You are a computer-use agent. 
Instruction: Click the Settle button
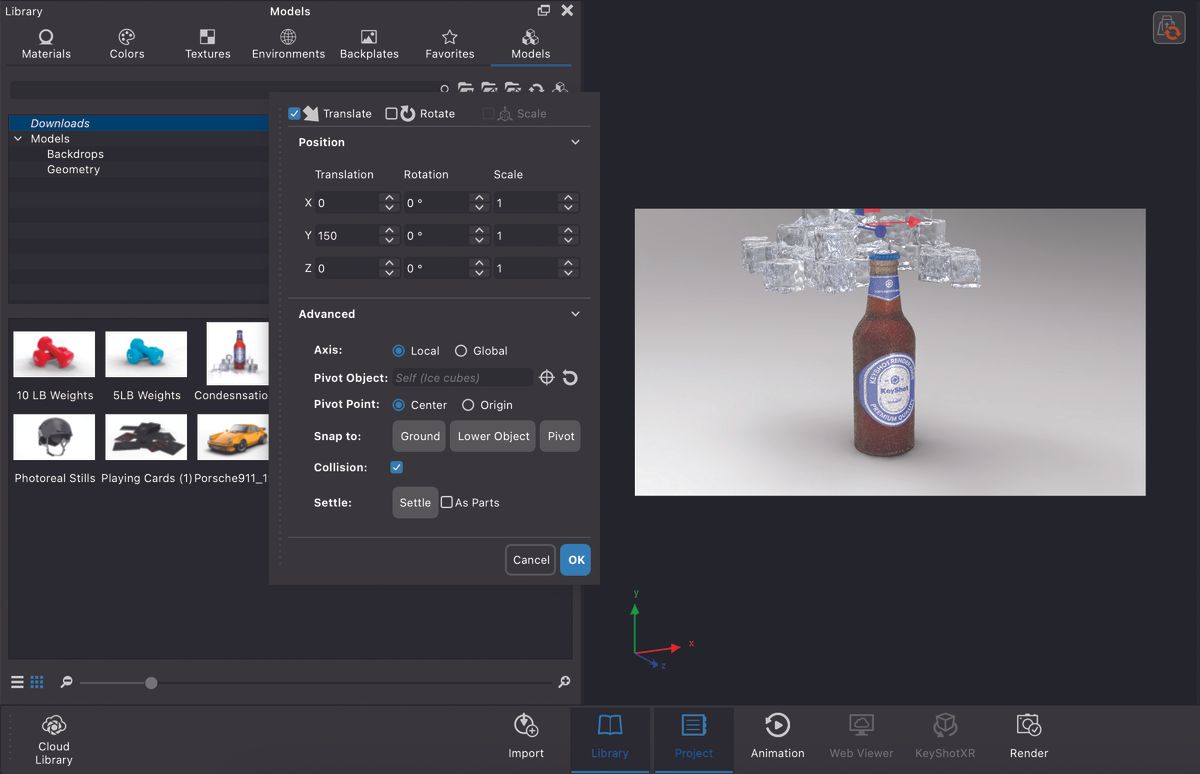click(x=414, y=502)
